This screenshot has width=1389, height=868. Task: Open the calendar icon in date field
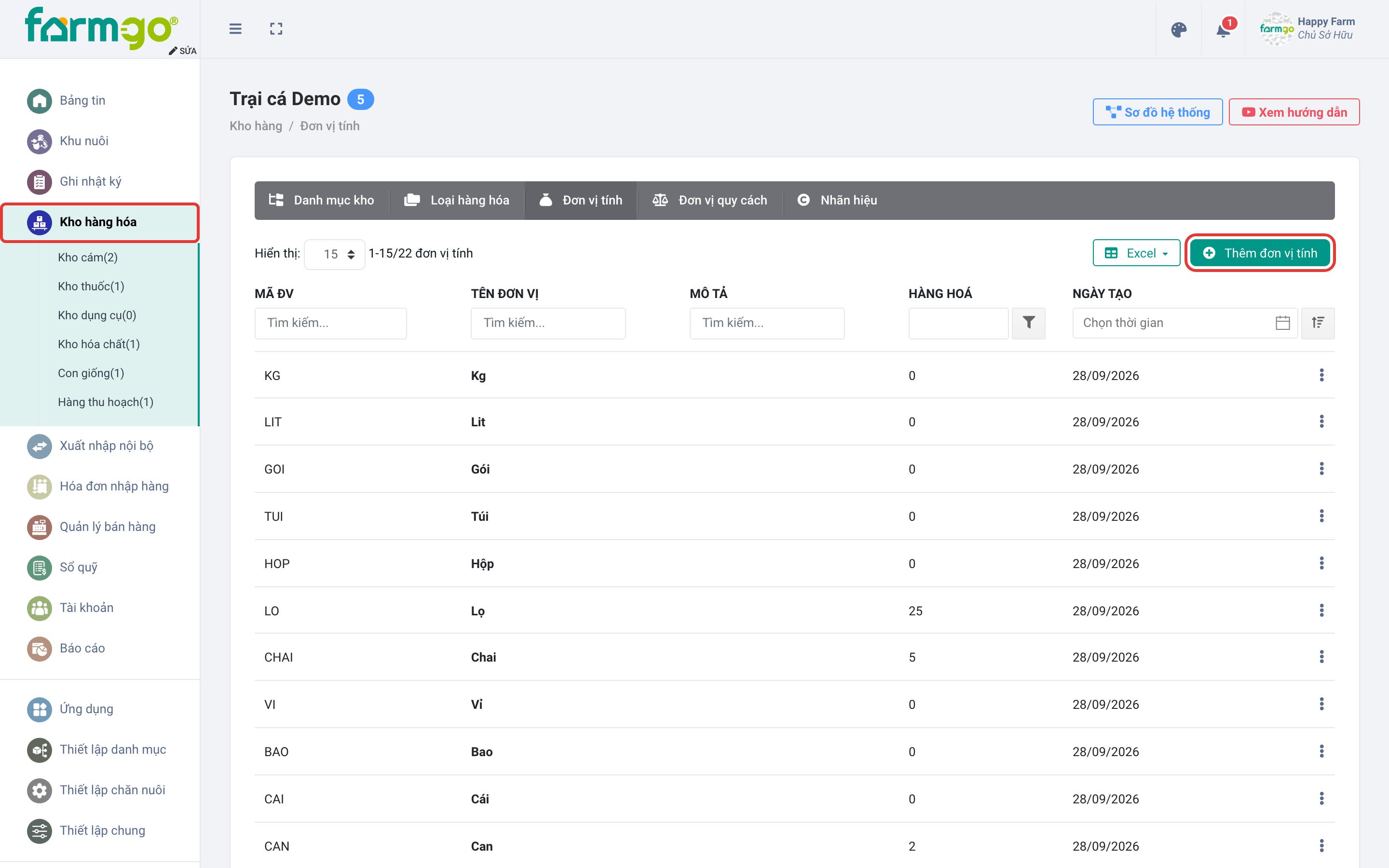coord(1282,323)
